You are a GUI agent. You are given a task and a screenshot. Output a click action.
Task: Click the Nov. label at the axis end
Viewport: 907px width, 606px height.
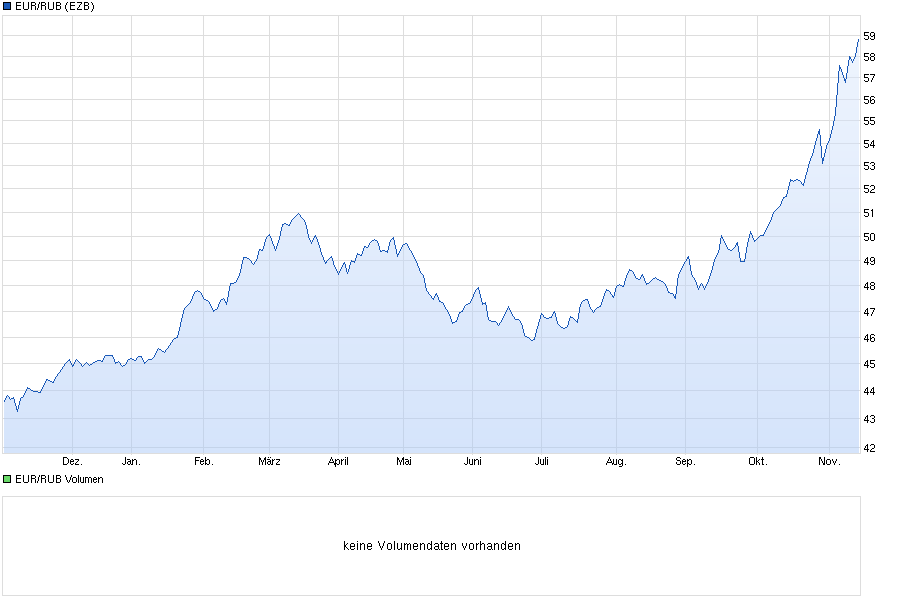tap(827, 461)
